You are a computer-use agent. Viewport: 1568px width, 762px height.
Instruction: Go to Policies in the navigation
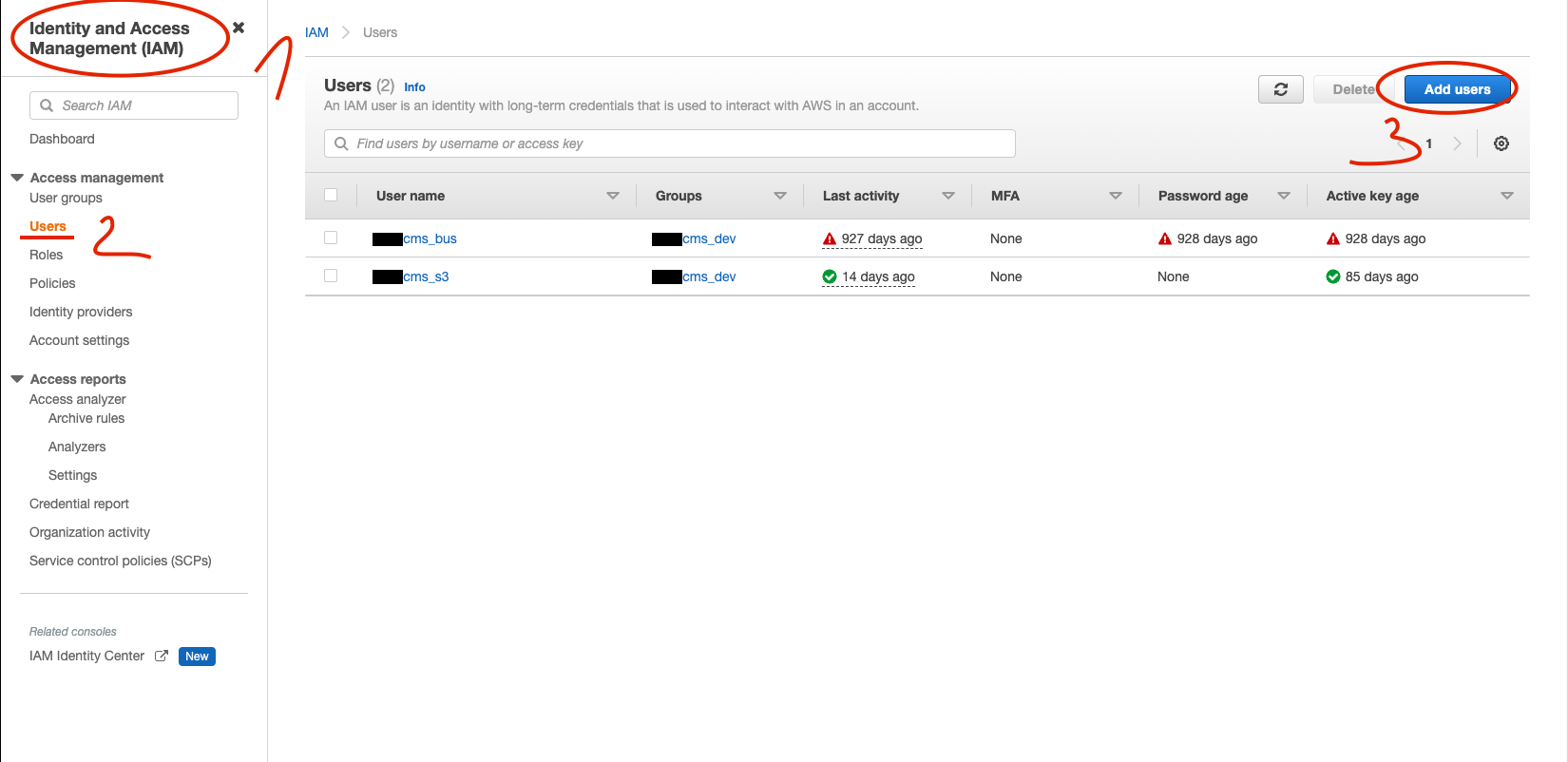tap(52, 283)
